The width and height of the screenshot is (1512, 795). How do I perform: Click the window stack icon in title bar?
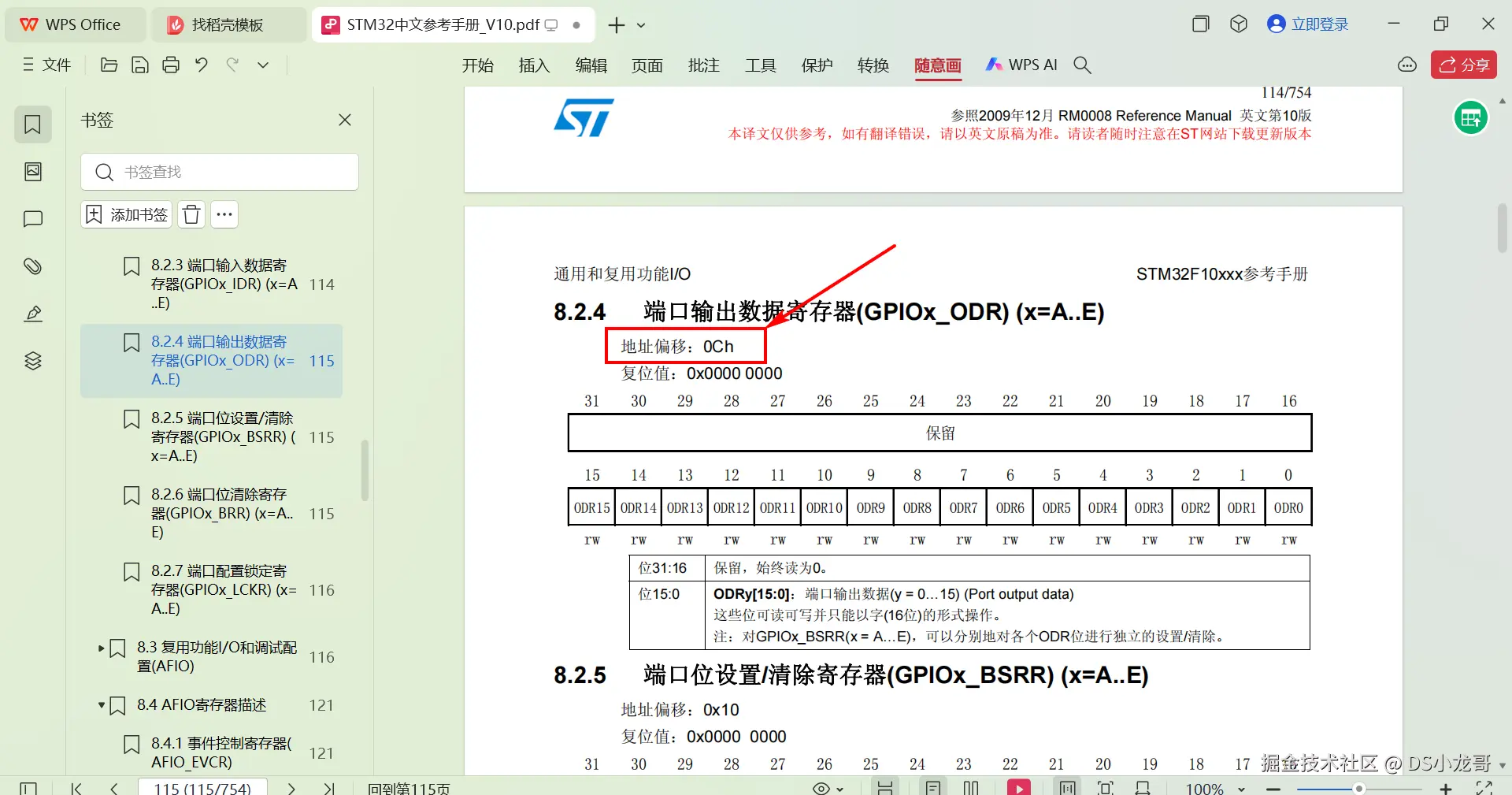click(x=1201, y=24)
